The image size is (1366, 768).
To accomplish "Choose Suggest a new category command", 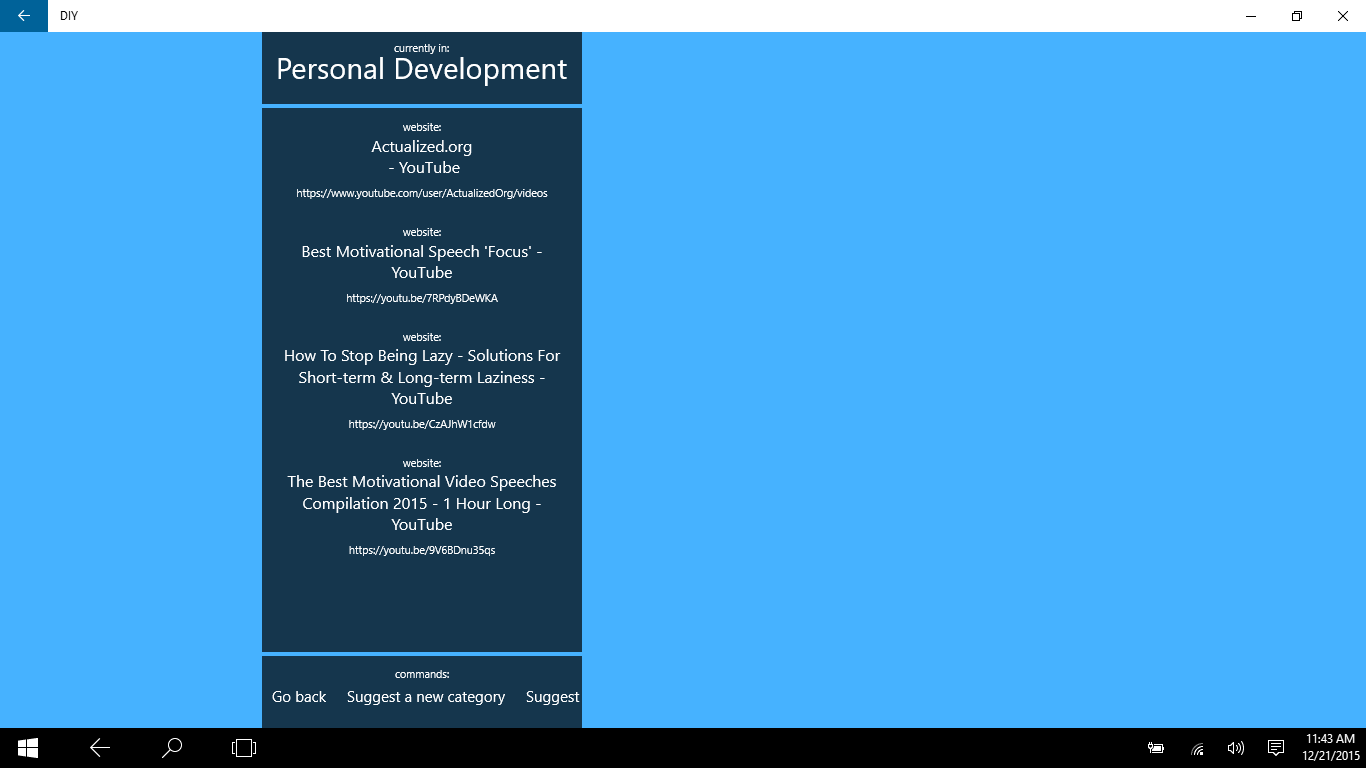I will (426, 697).
